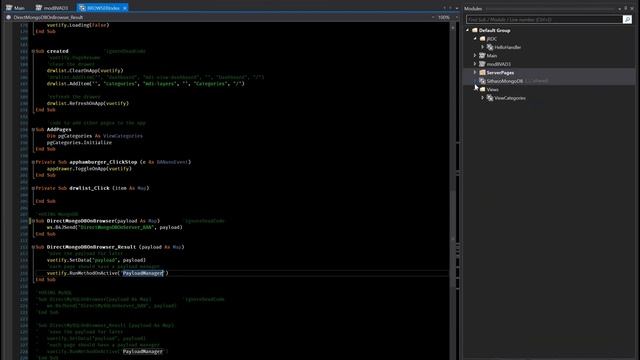This screenshot has width=640, height=360.
Task: Collapse the Default Group node
Action: (x=468, y=30)
